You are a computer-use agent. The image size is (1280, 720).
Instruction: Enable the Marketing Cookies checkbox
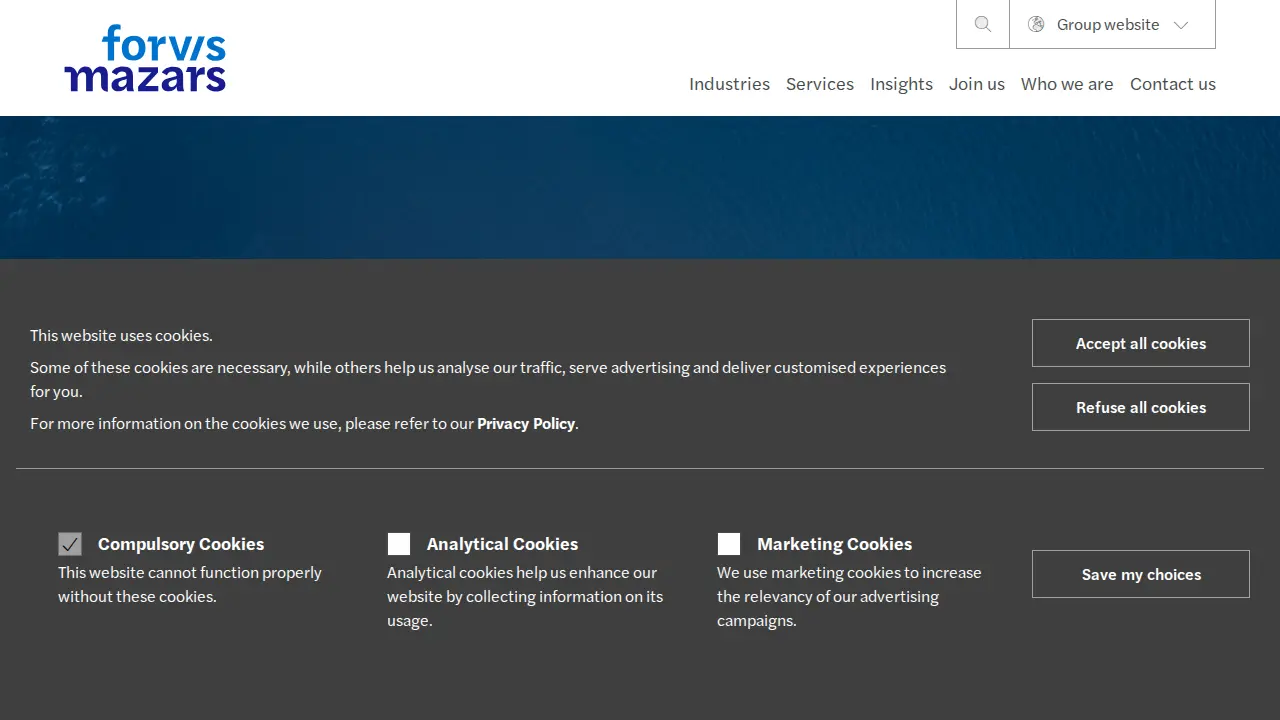(x=729, y=544)
